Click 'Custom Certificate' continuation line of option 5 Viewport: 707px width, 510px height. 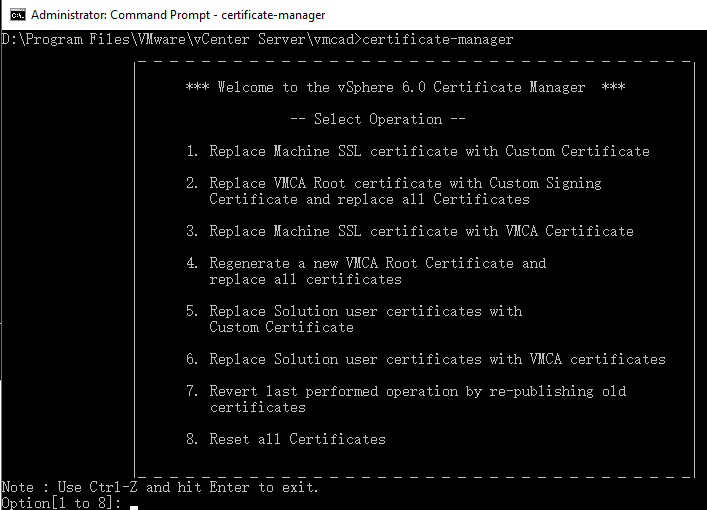pos(281,327)
